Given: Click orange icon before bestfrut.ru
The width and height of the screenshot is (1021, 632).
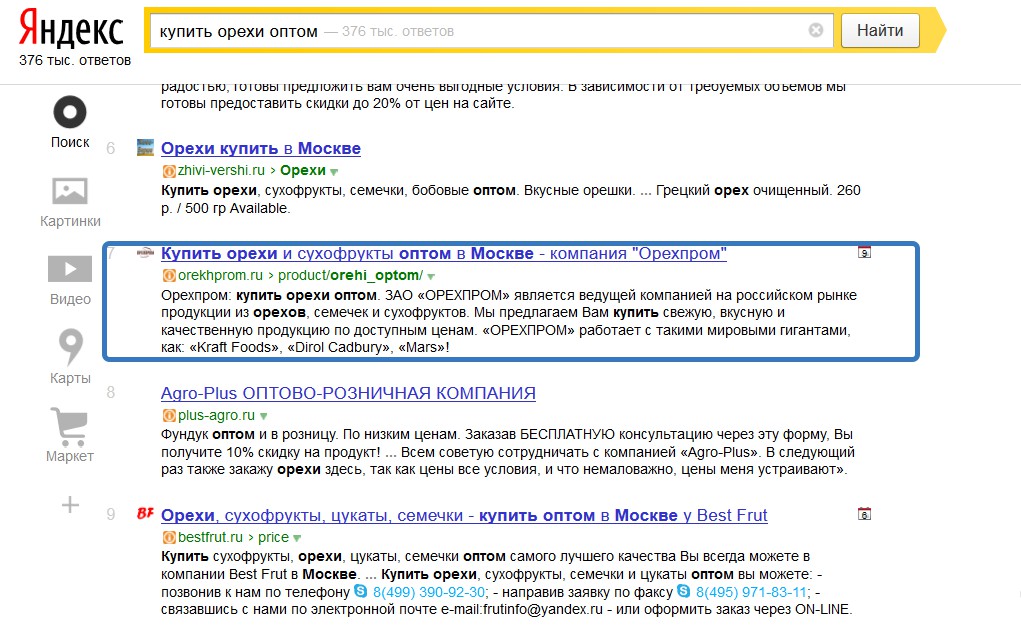Looking at the screenshot, I should point(169,538).
